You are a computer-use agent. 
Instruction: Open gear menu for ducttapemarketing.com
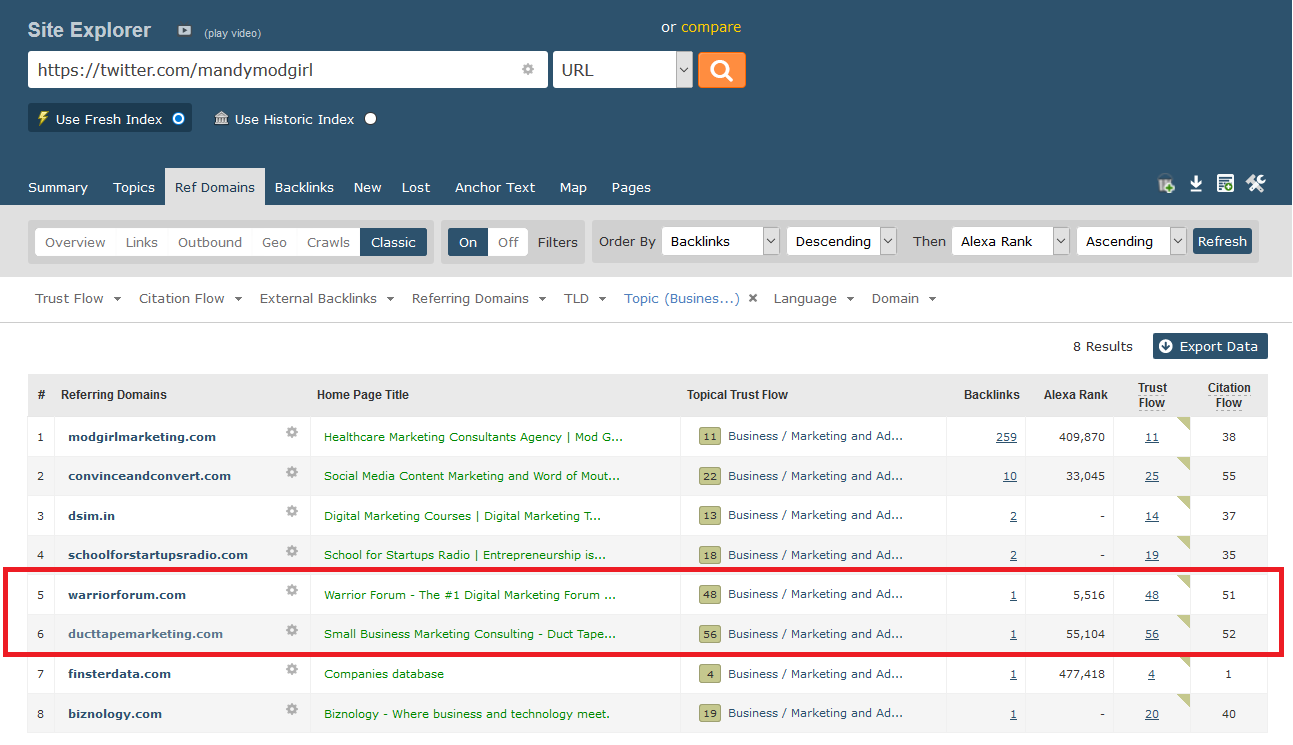[292, 630]
